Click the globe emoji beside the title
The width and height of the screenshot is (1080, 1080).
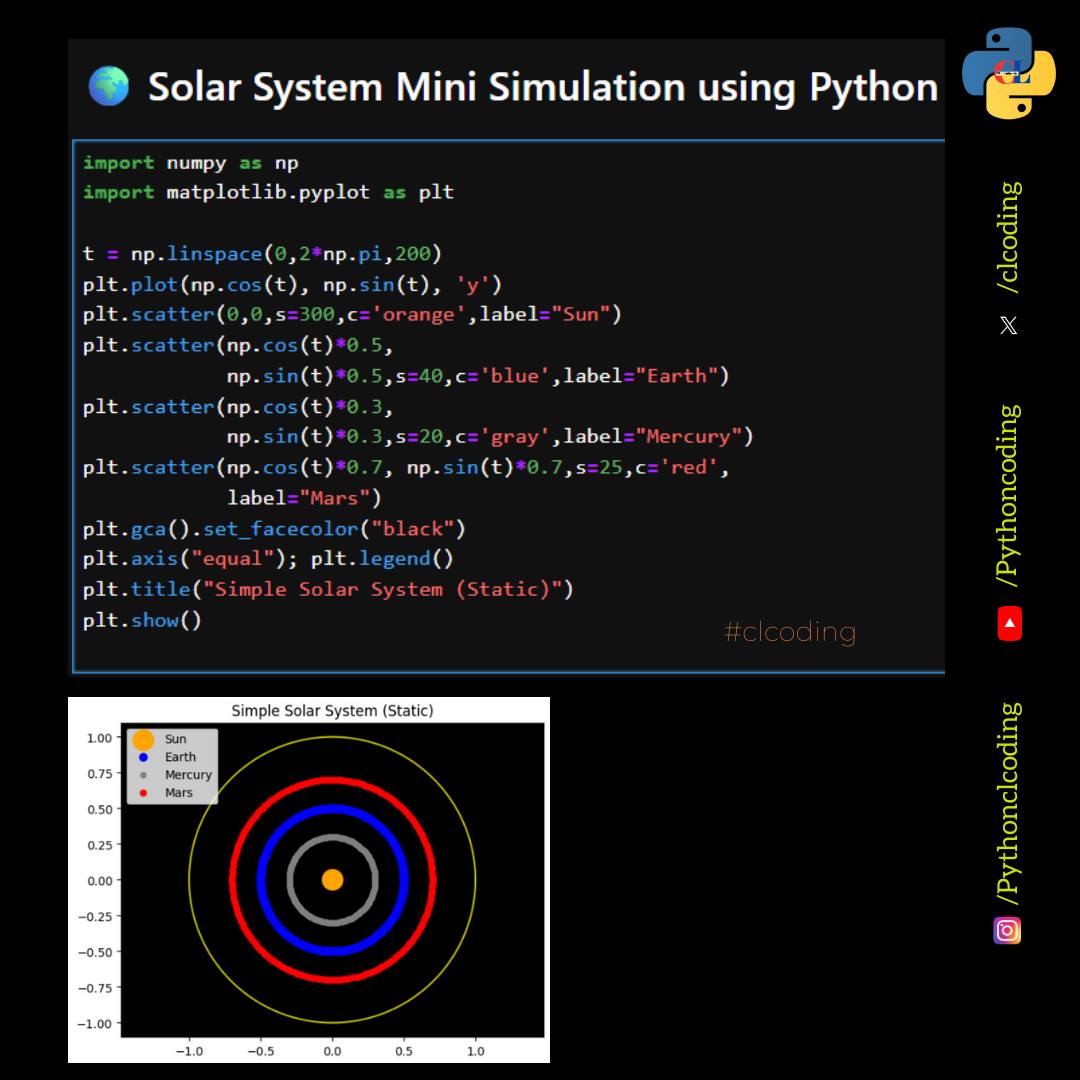(109, 86)
